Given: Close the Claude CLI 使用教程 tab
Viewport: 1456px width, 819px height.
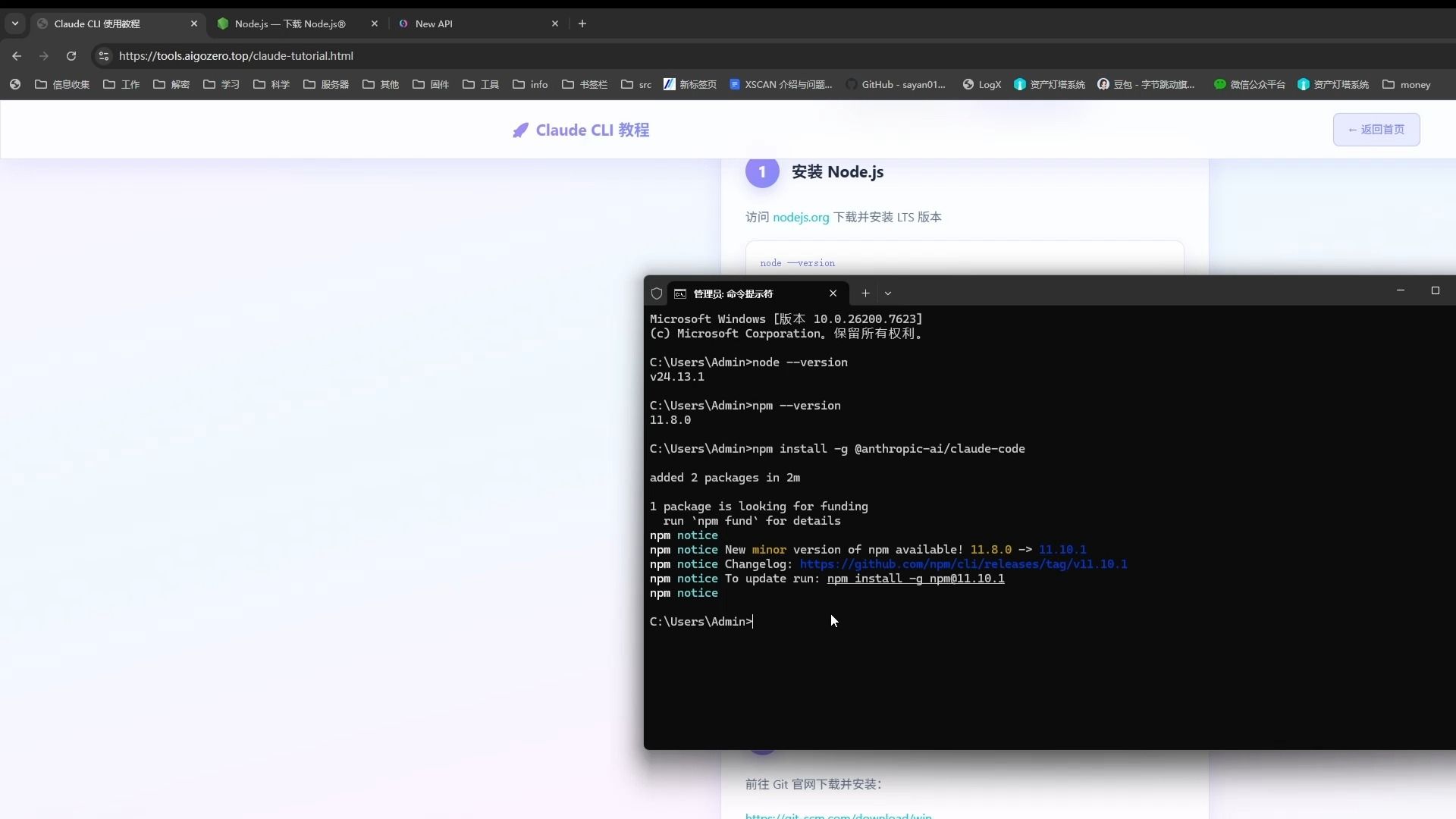Looking at the screenshot, I should click(x=194, y=24).
